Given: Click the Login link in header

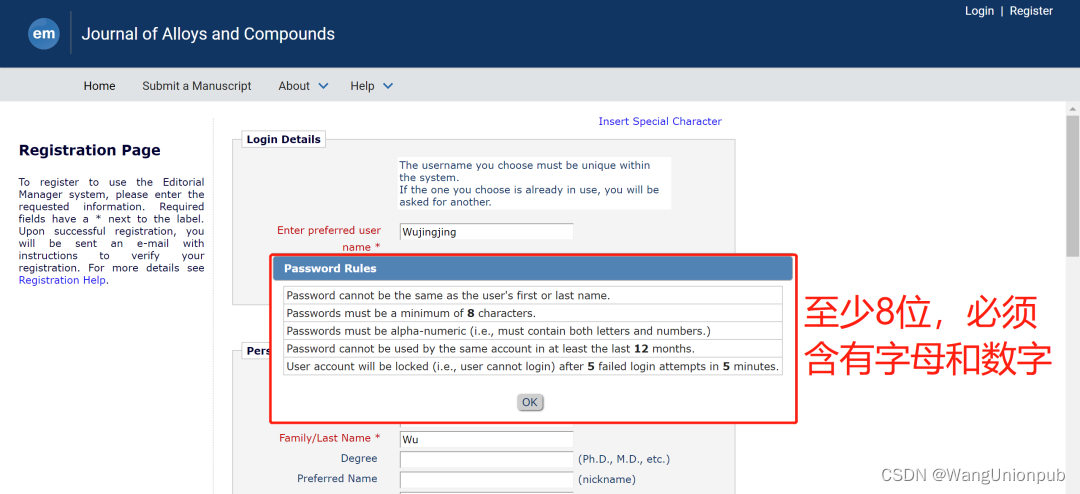Looking at the screenshot, I should [x=979, y=11].
